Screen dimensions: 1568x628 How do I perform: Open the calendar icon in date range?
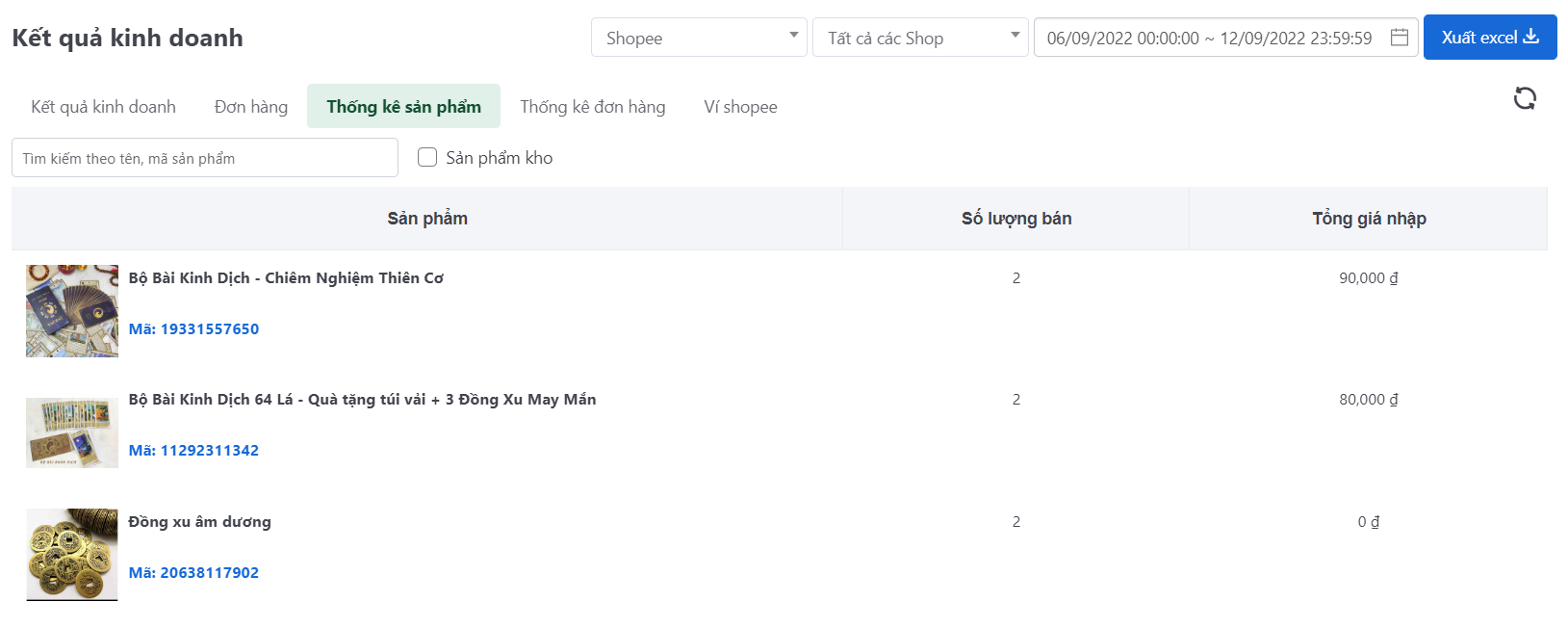point(1400,38)
